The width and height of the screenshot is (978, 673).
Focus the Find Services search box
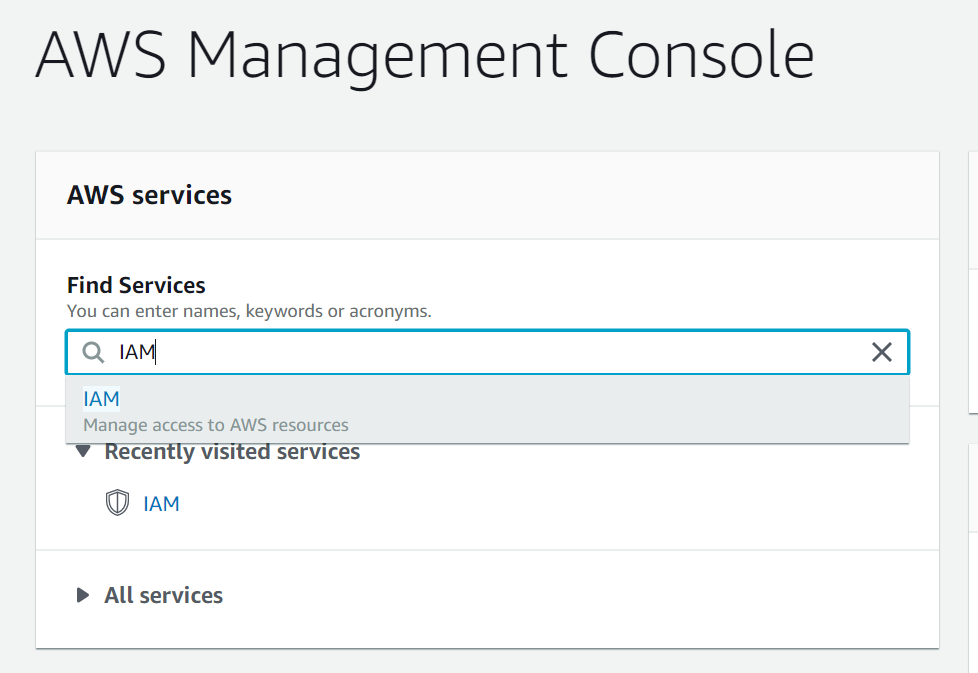(x=500, y=352)
